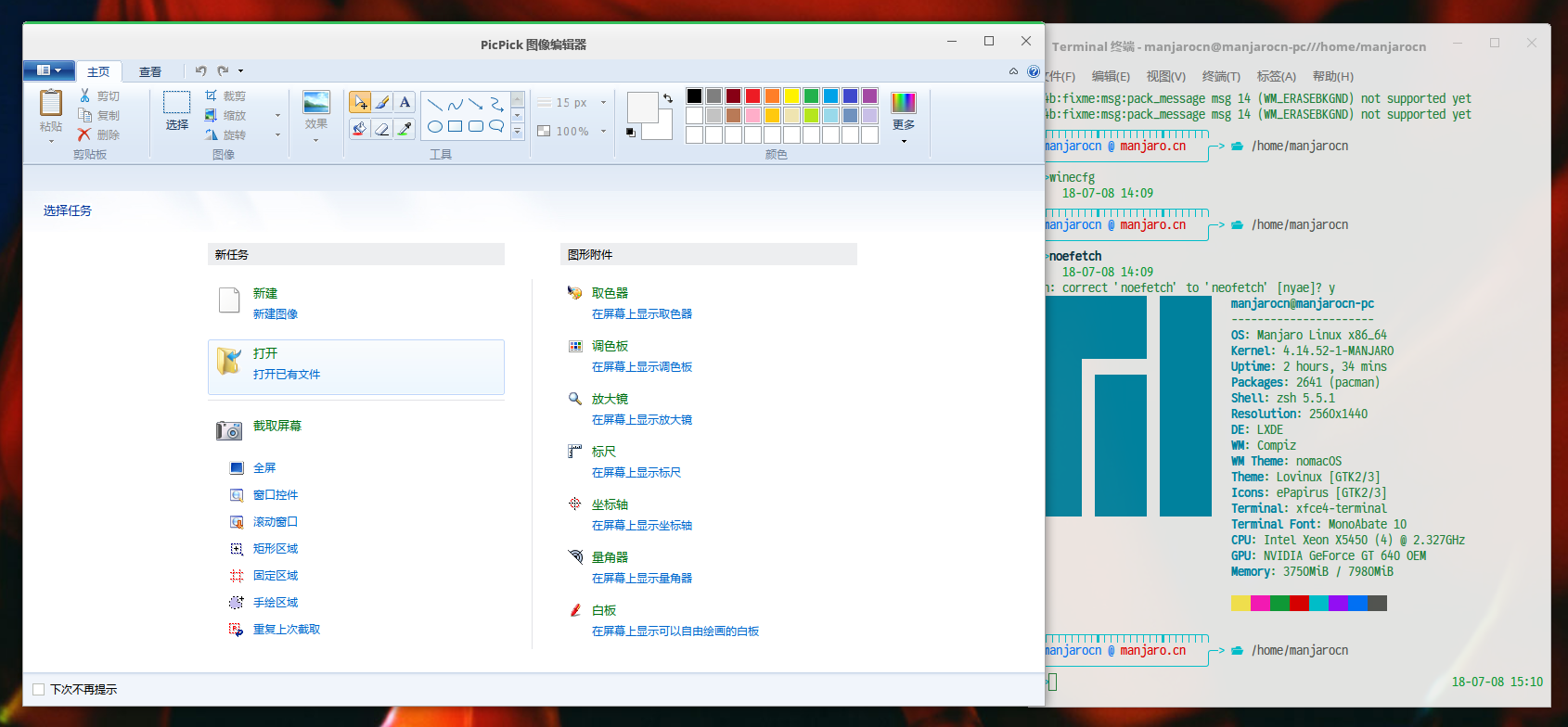This screenshot has width=1568, height=727.
Task: Click the Rotate (旋转) image icon
Action: pyautogui.click(x=212, y=134)
